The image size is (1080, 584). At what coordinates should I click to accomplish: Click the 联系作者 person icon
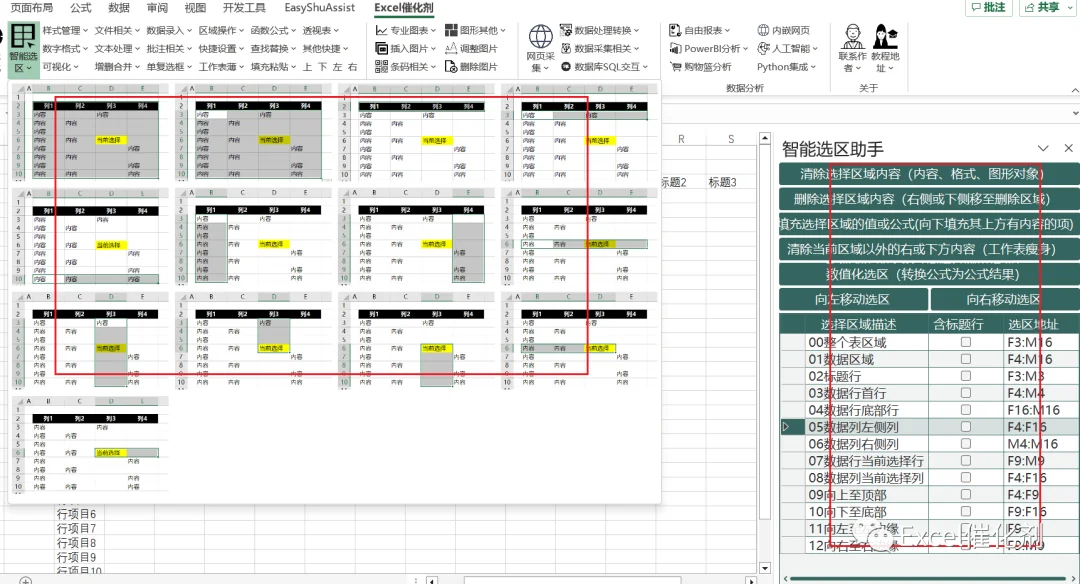[x=853, y=36]
